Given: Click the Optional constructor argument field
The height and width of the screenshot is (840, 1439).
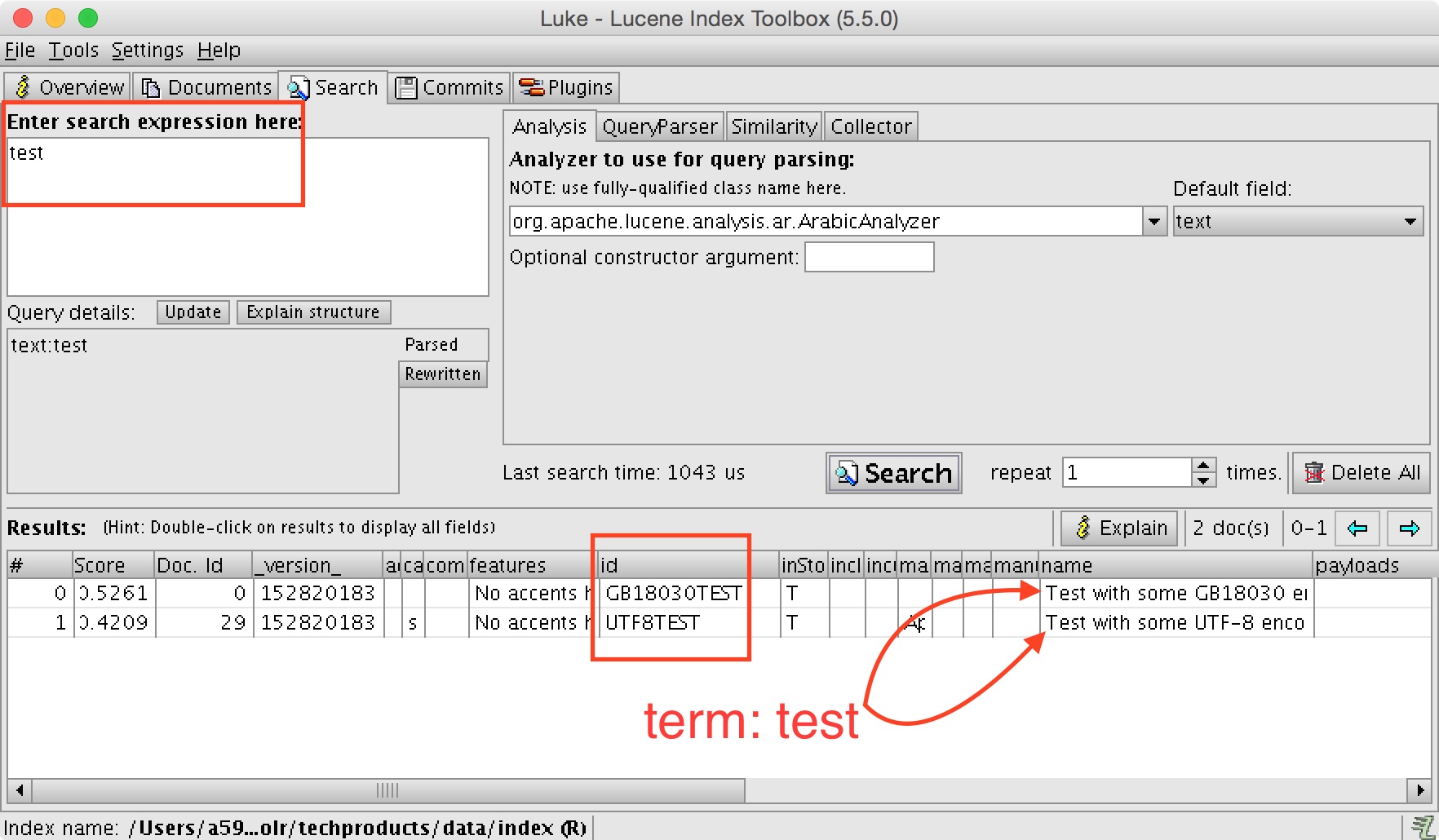Looking at the screenshot, I should [x=869, y=258].
